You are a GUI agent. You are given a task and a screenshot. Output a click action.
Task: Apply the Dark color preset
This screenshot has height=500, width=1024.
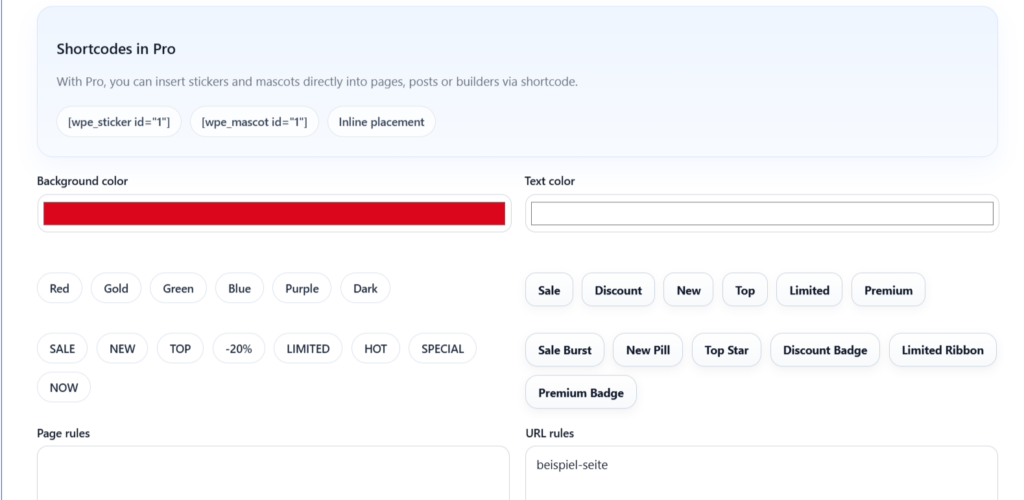click(365, 289)
